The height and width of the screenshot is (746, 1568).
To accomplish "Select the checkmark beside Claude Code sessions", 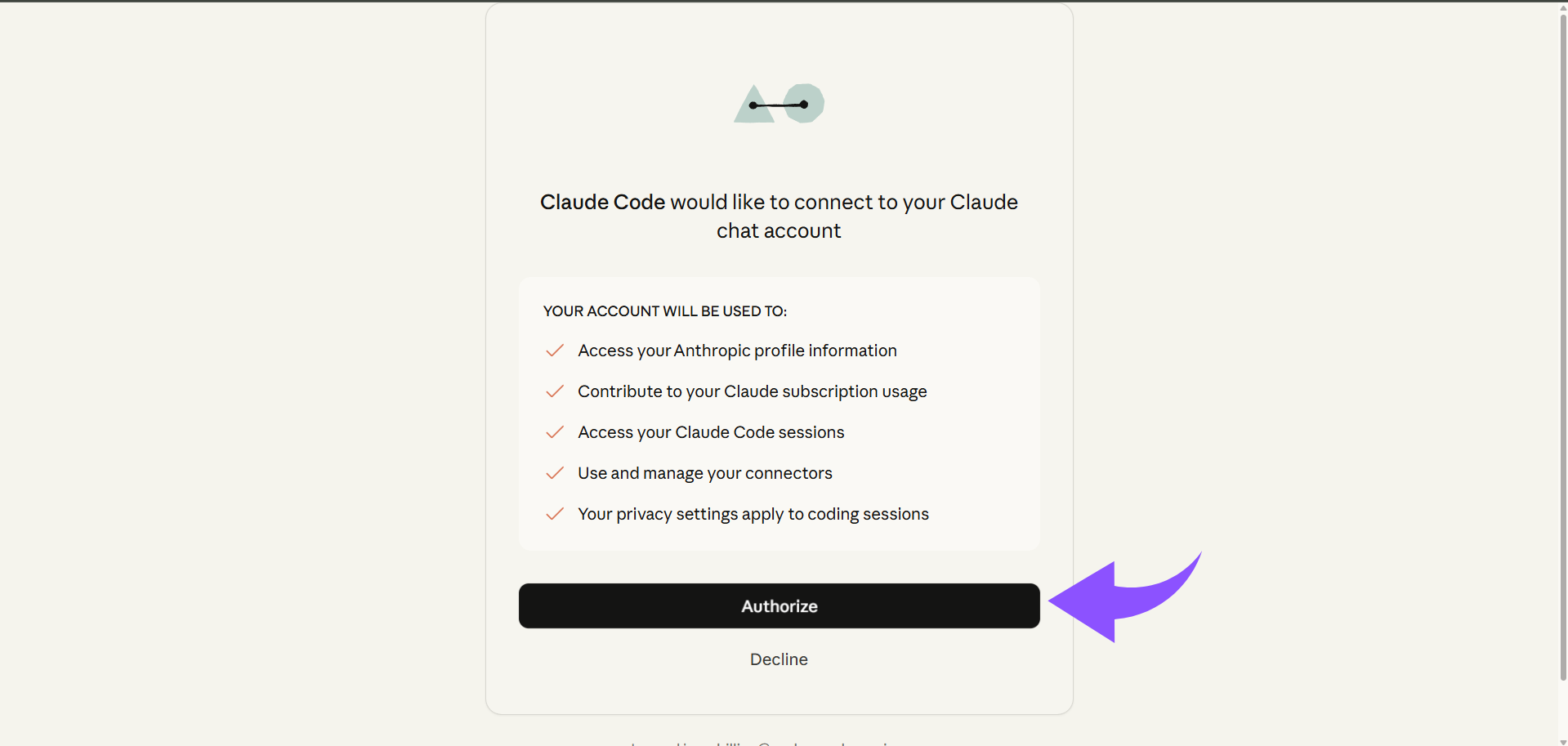I will [555, 432].
